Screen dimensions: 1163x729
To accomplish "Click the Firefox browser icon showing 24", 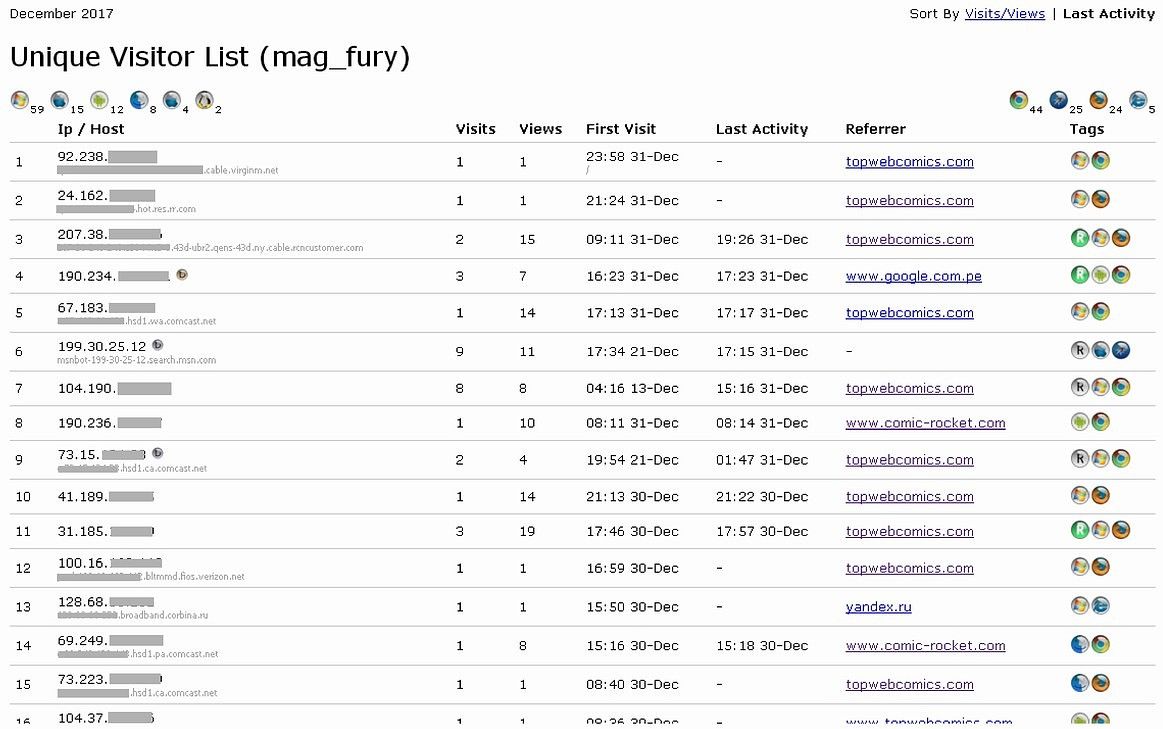I will coord(1098,99).
